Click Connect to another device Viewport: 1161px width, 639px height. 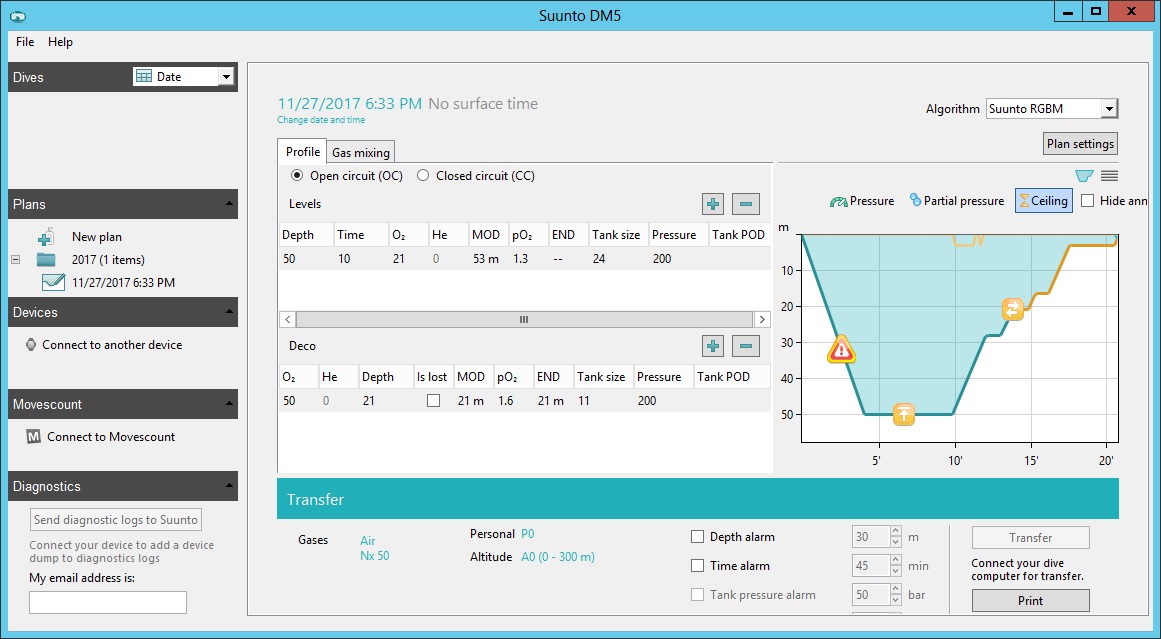112,344
